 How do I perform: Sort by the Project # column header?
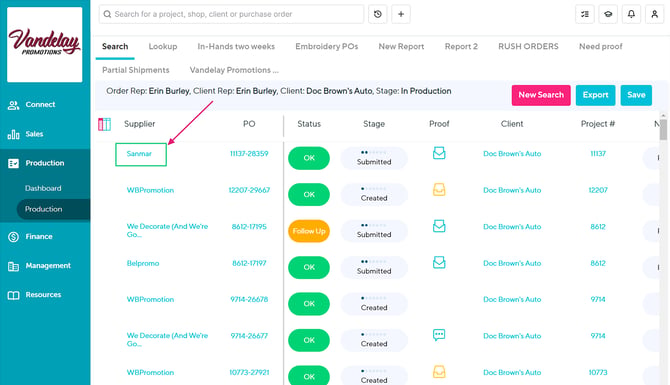coord(598,124)
